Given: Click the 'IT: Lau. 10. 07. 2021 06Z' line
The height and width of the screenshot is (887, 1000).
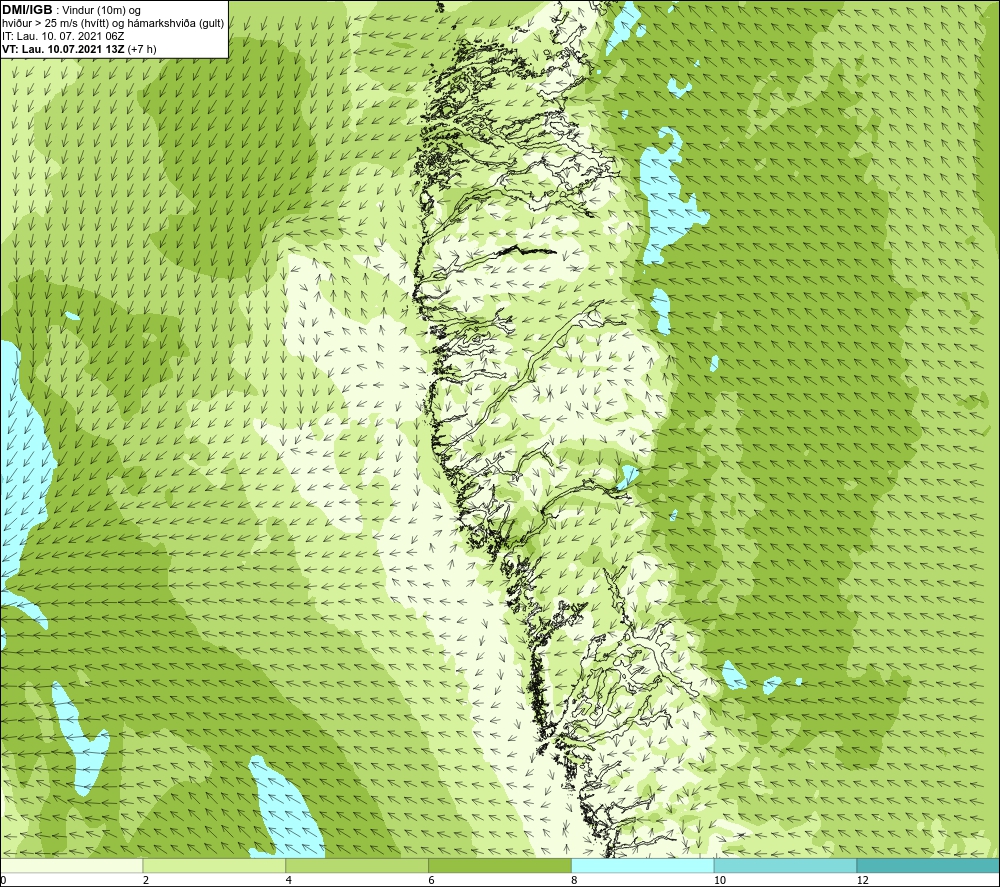Looking at the screenshot, I should (63, 36).
